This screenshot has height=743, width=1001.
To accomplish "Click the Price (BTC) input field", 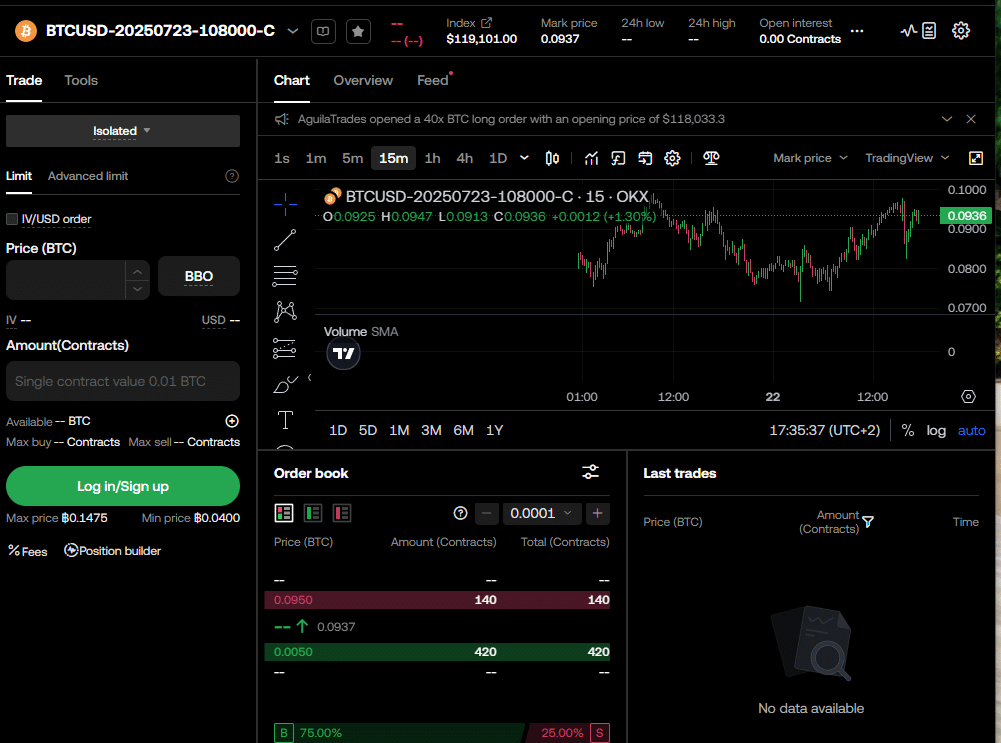I will (66, 280).
